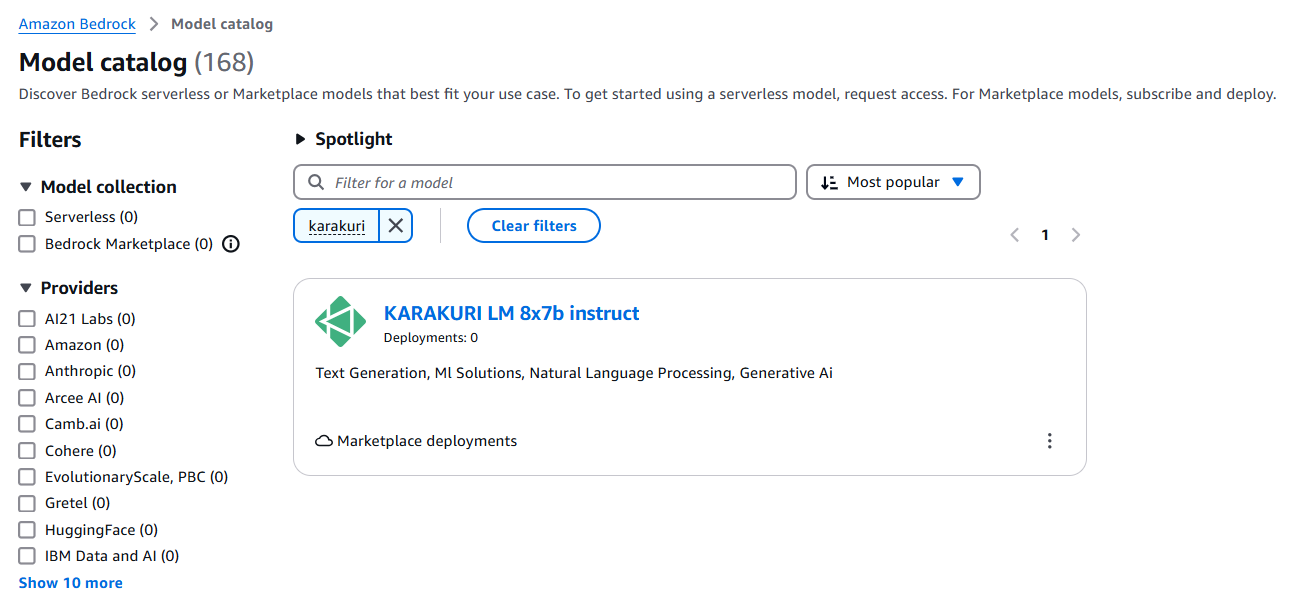
Task: Open the three-dot menu on KARAKURI card
Action: tap(1049, 441)
